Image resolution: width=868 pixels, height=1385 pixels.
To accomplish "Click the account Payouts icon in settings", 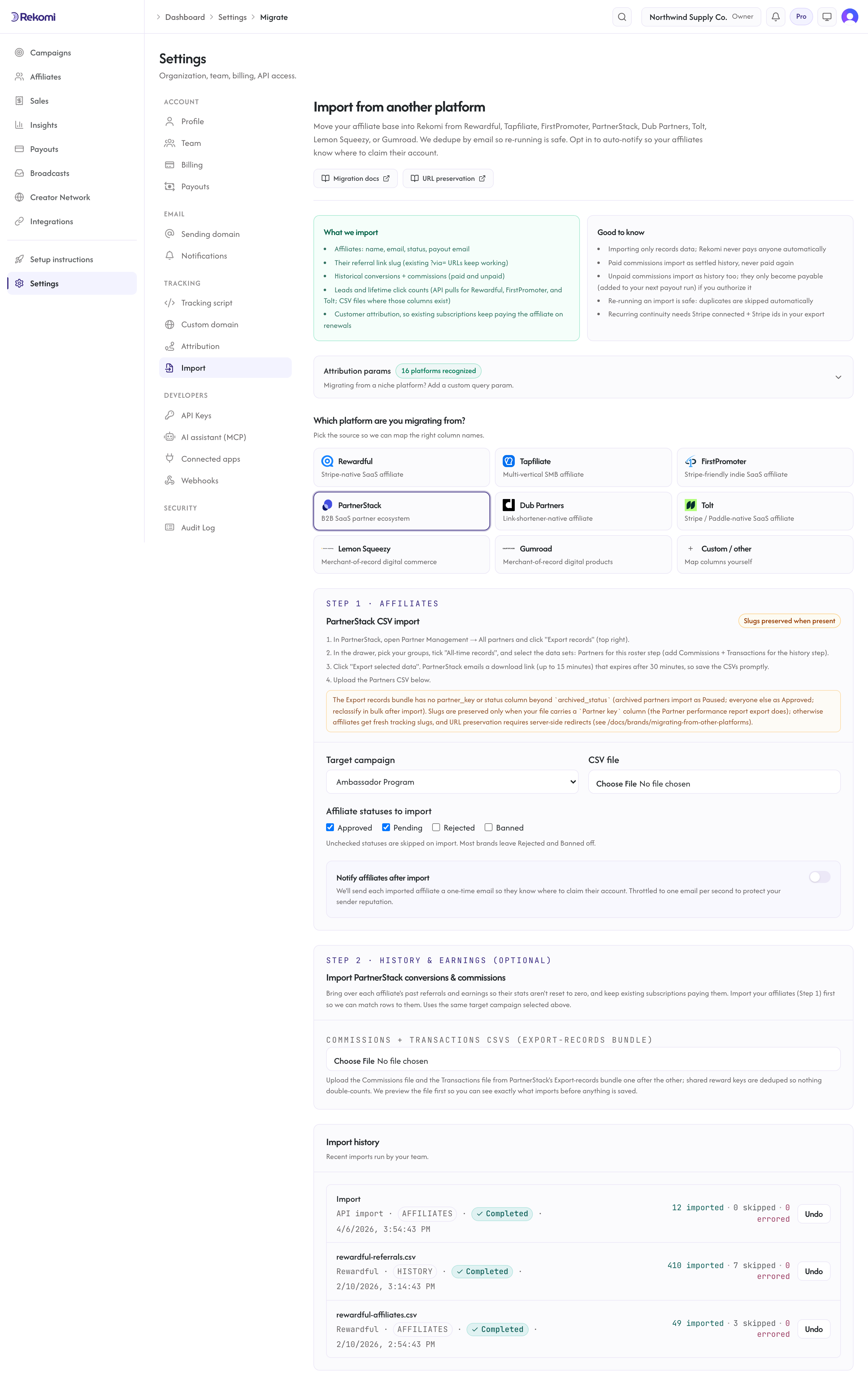I will 169,187.
